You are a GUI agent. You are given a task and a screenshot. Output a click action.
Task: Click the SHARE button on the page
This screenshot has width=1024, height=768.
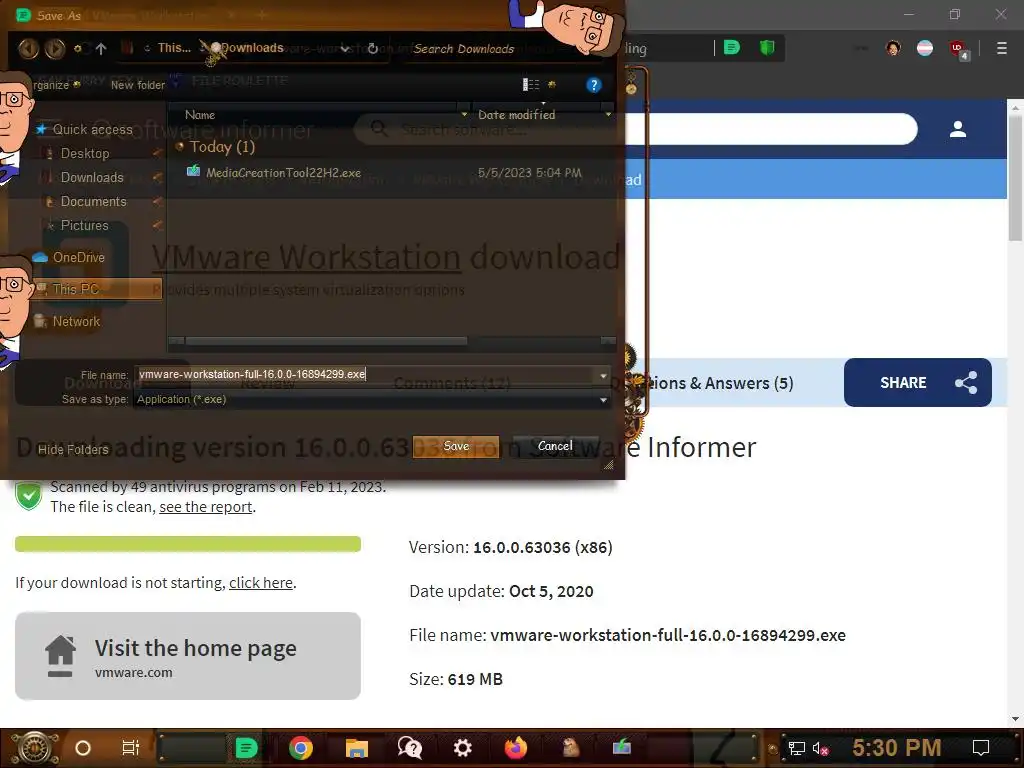click(918, 383)
